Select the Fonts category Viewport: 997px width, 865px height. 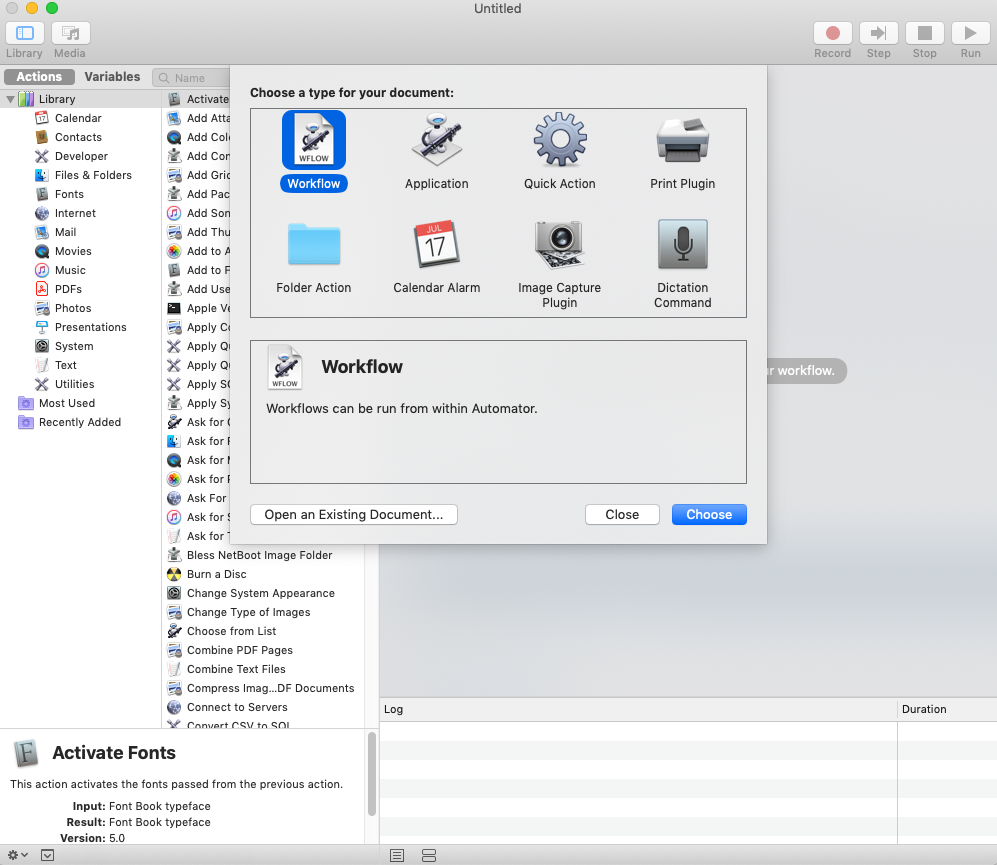point(69,195)
